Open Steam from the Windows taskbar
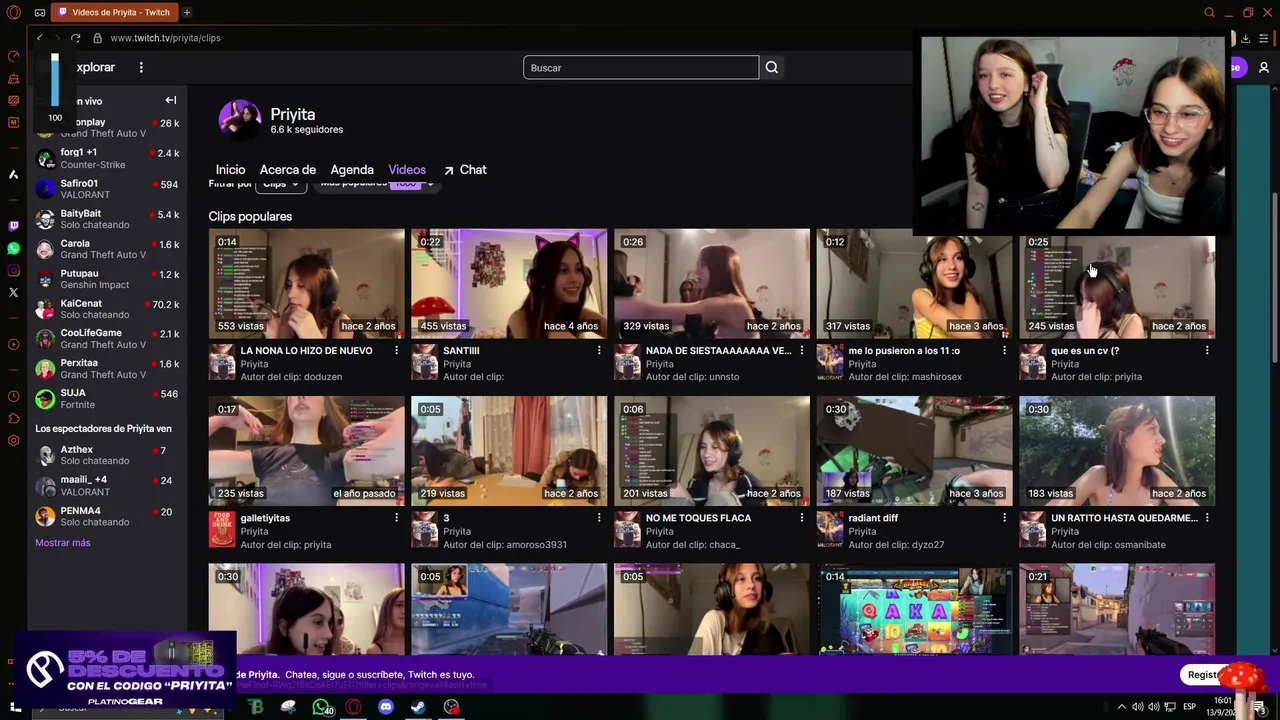Image resolution: width=1280 pixels, height=720 pixels. [x=418, y=707]
